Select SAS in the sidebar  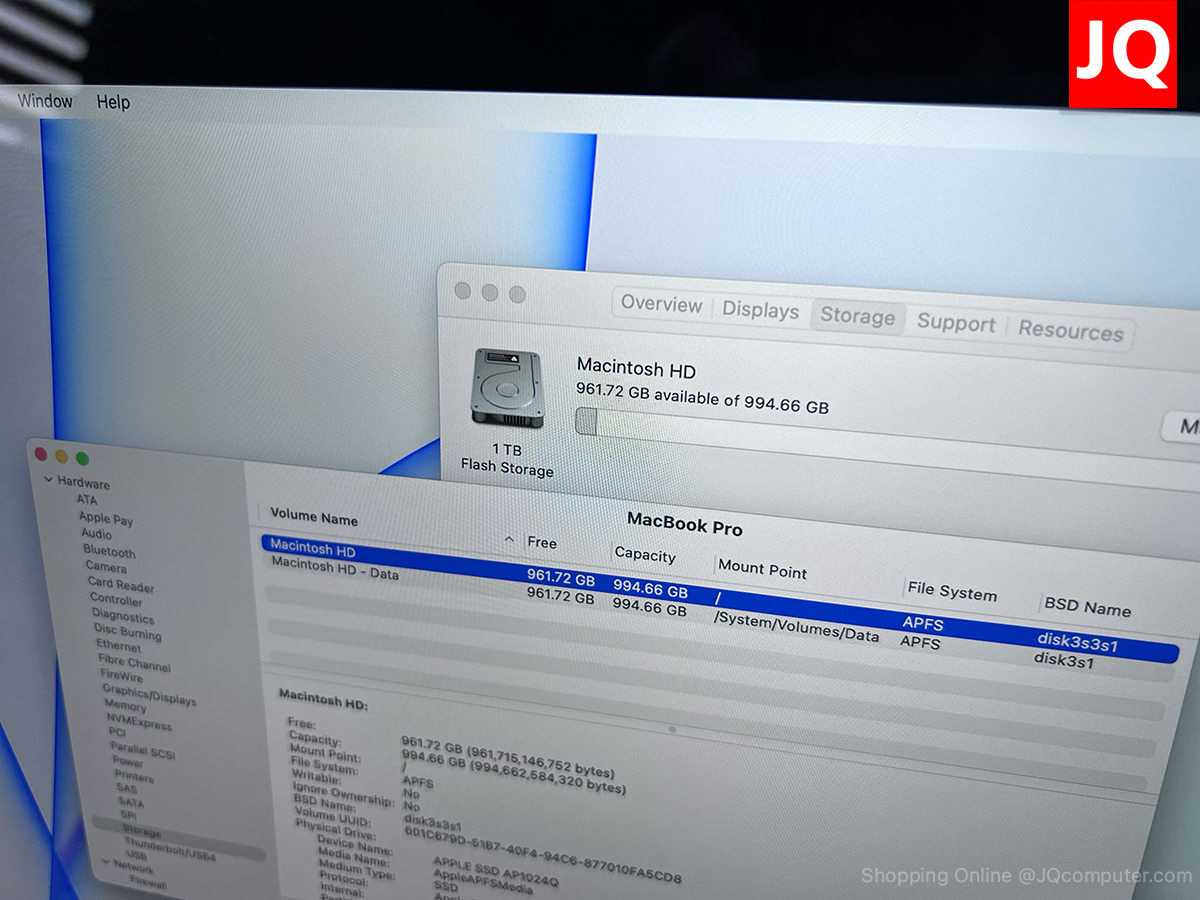(x=127, y=789)
